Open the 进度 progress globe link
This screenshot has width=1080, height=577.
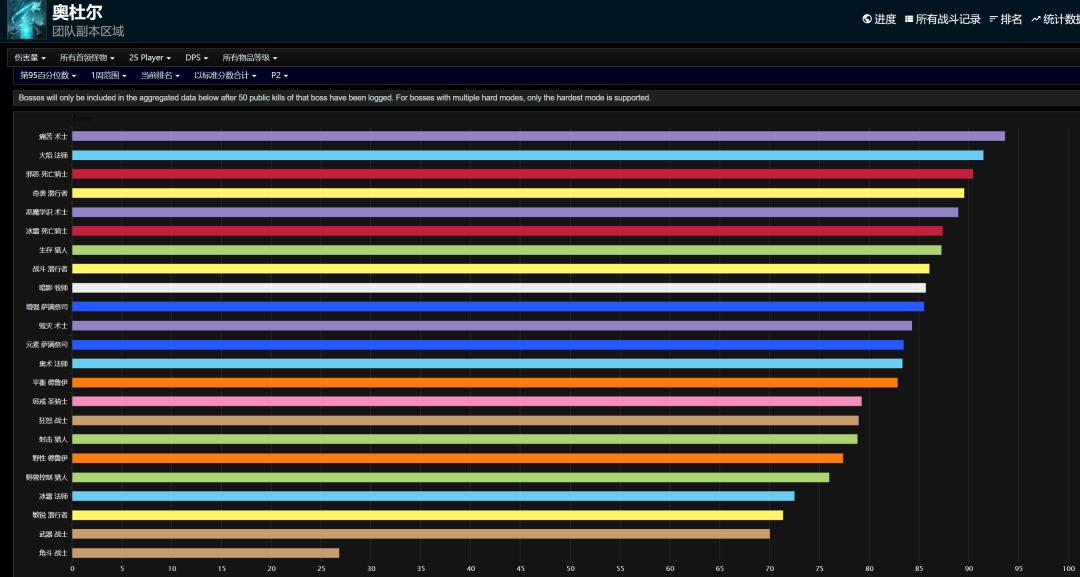pos(879,19)
